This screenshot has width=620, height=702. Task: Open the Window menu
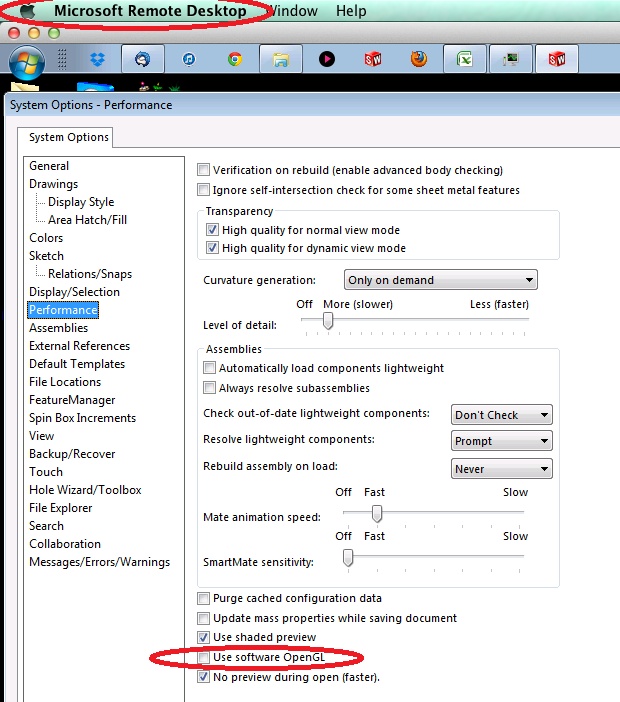click(294, 11)
